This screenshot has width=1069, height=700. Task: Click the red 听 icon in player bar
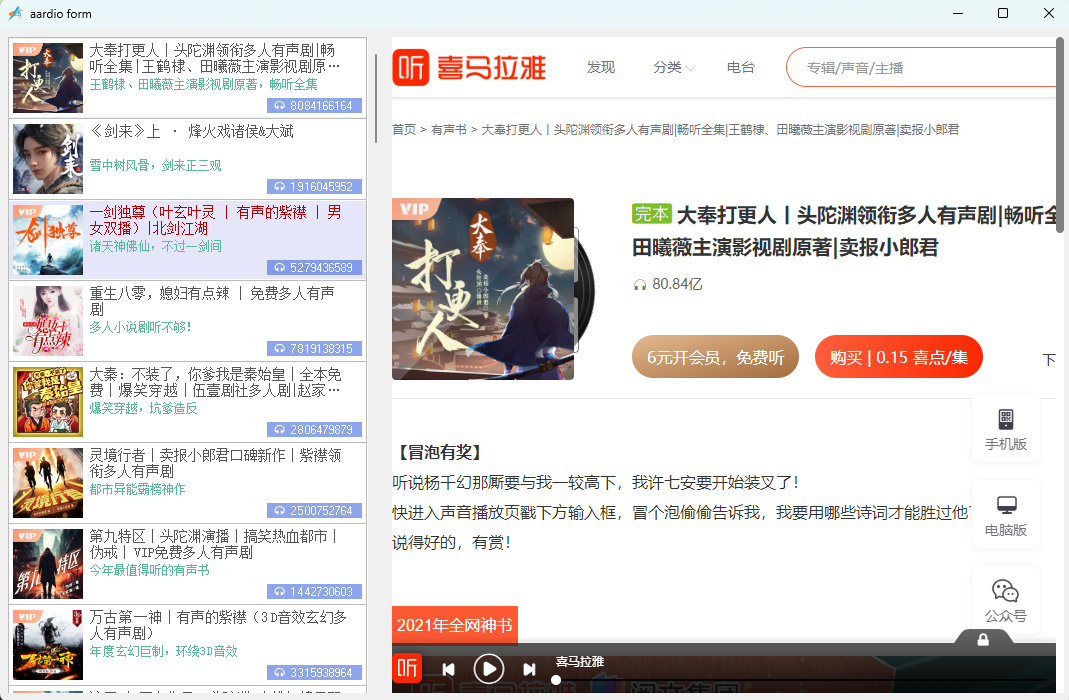[407, 668]
